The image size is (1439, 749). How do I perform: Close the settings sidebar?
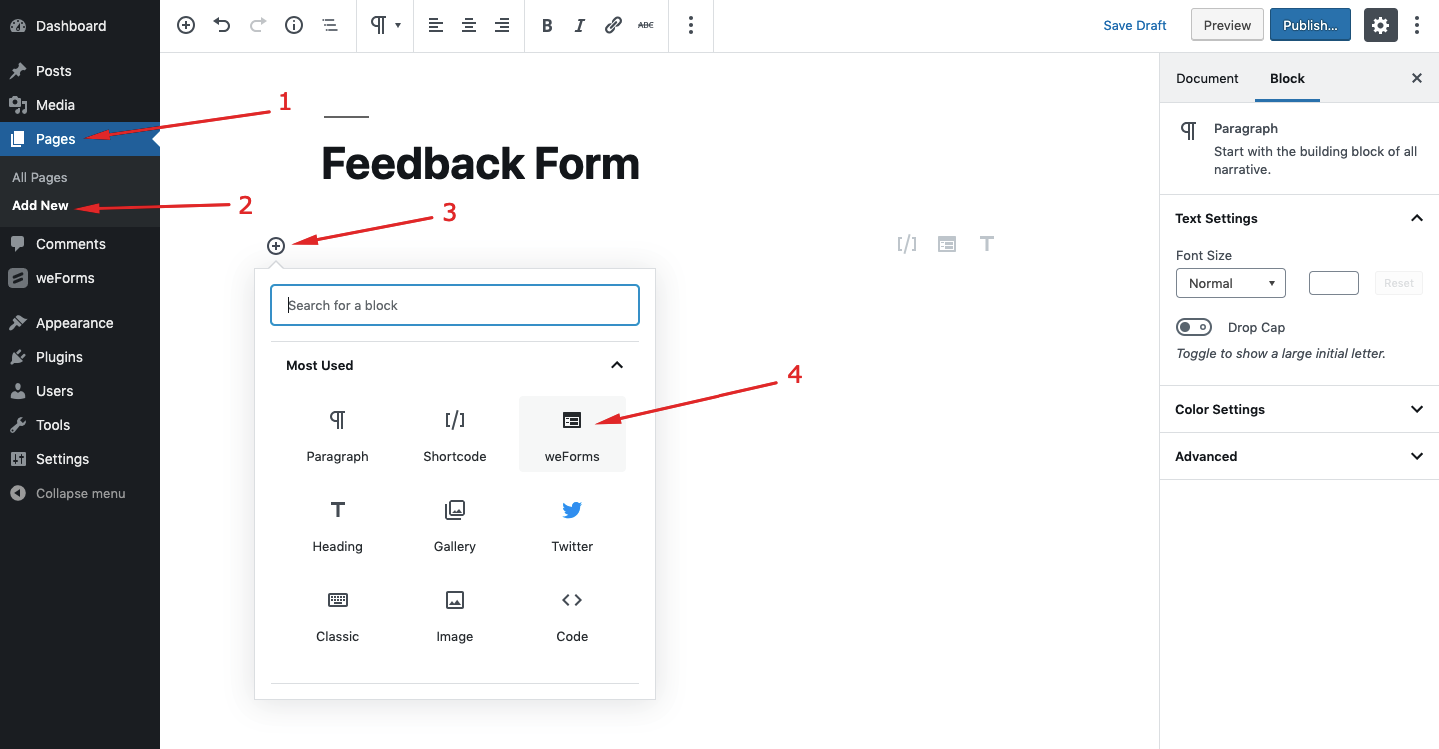pyautogui.click(x=1416, y=78)
